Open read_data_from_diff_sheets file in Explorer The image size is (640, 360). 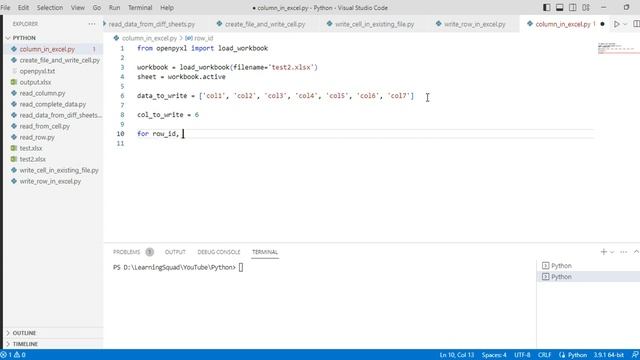[x=60, y=115]
